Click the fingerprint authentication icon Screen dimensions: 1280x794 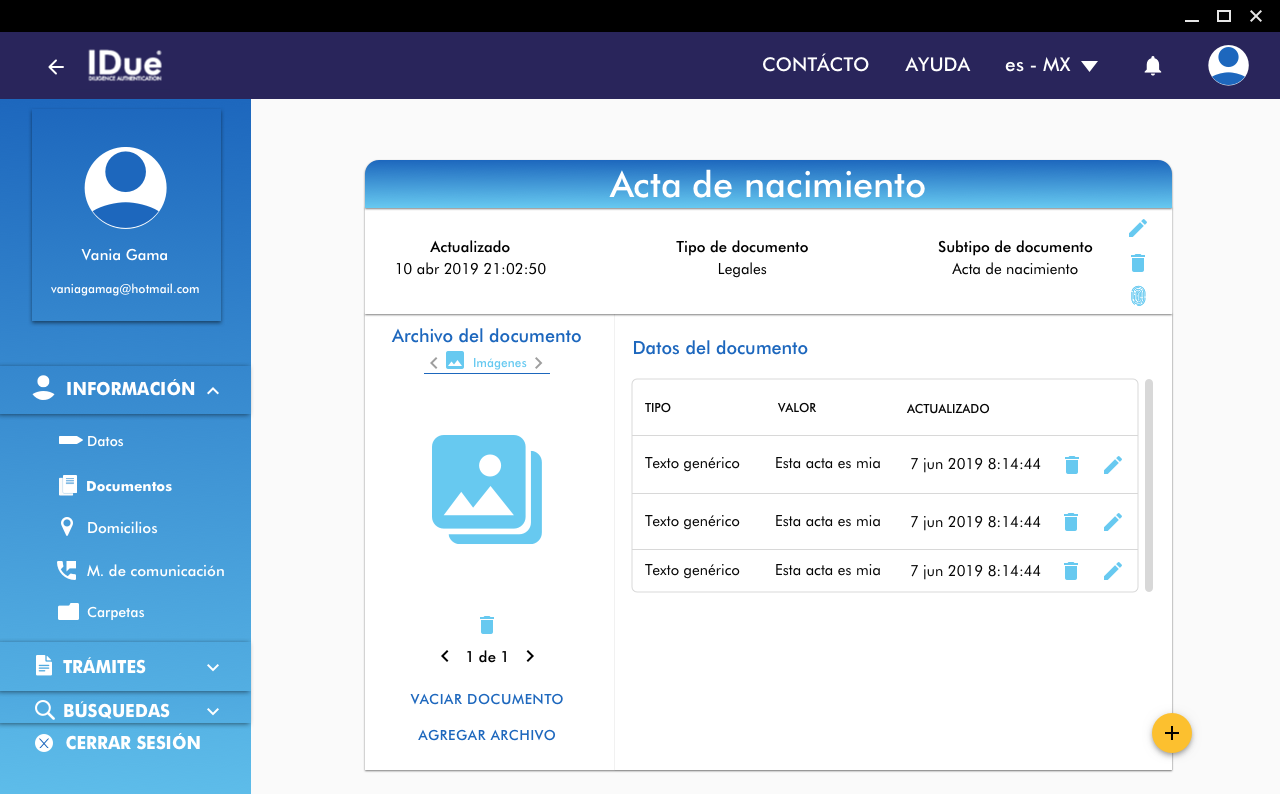1137,296
